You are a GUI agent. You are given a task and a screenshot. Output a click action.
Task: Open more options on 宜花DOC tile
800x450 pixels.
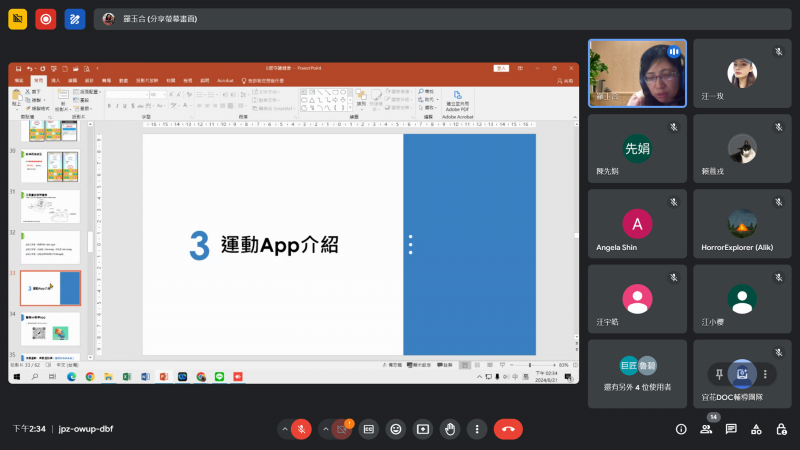(x=765, y=374)
